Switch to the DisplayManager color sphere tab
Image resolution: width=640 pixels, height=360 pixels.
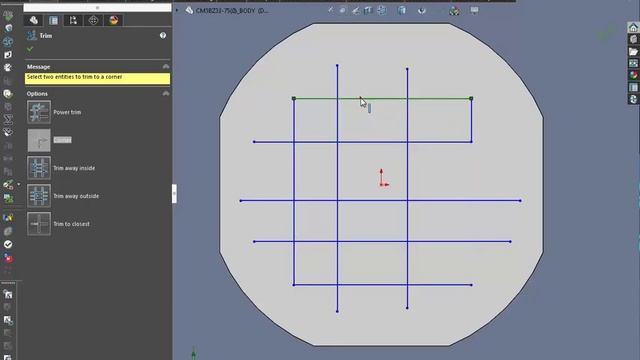click(113, 20)
